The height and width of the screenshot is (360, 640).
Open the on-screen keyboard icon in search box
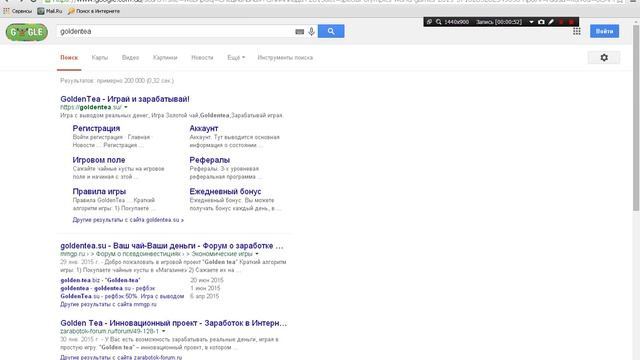click(x=300, y=31)
